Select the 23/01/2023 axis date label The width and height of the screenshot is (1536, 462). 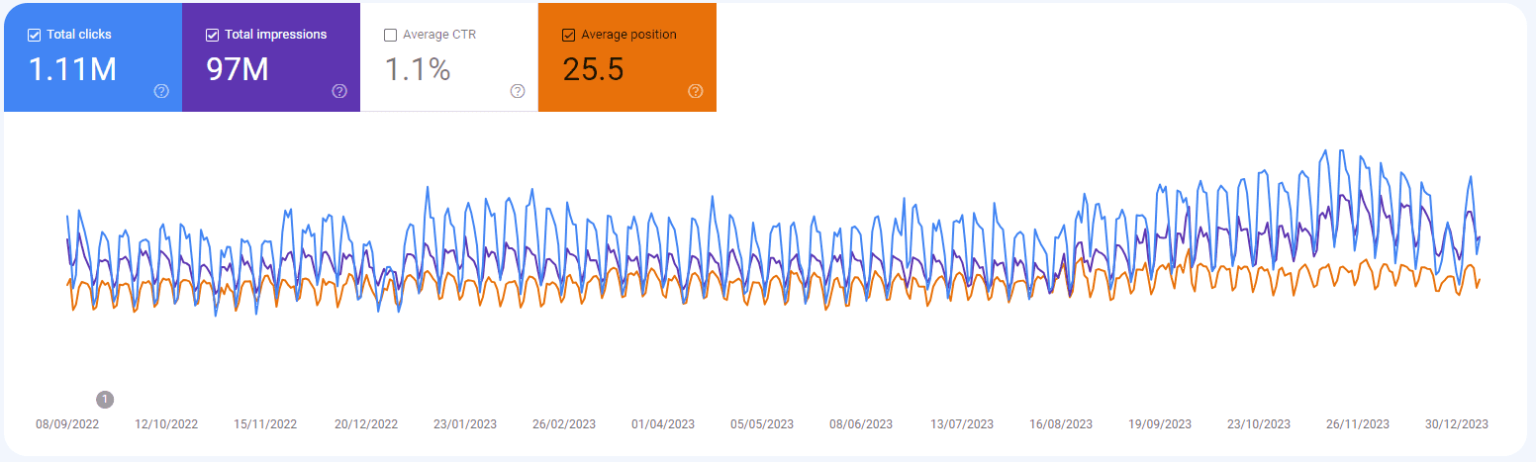[465, 424]
